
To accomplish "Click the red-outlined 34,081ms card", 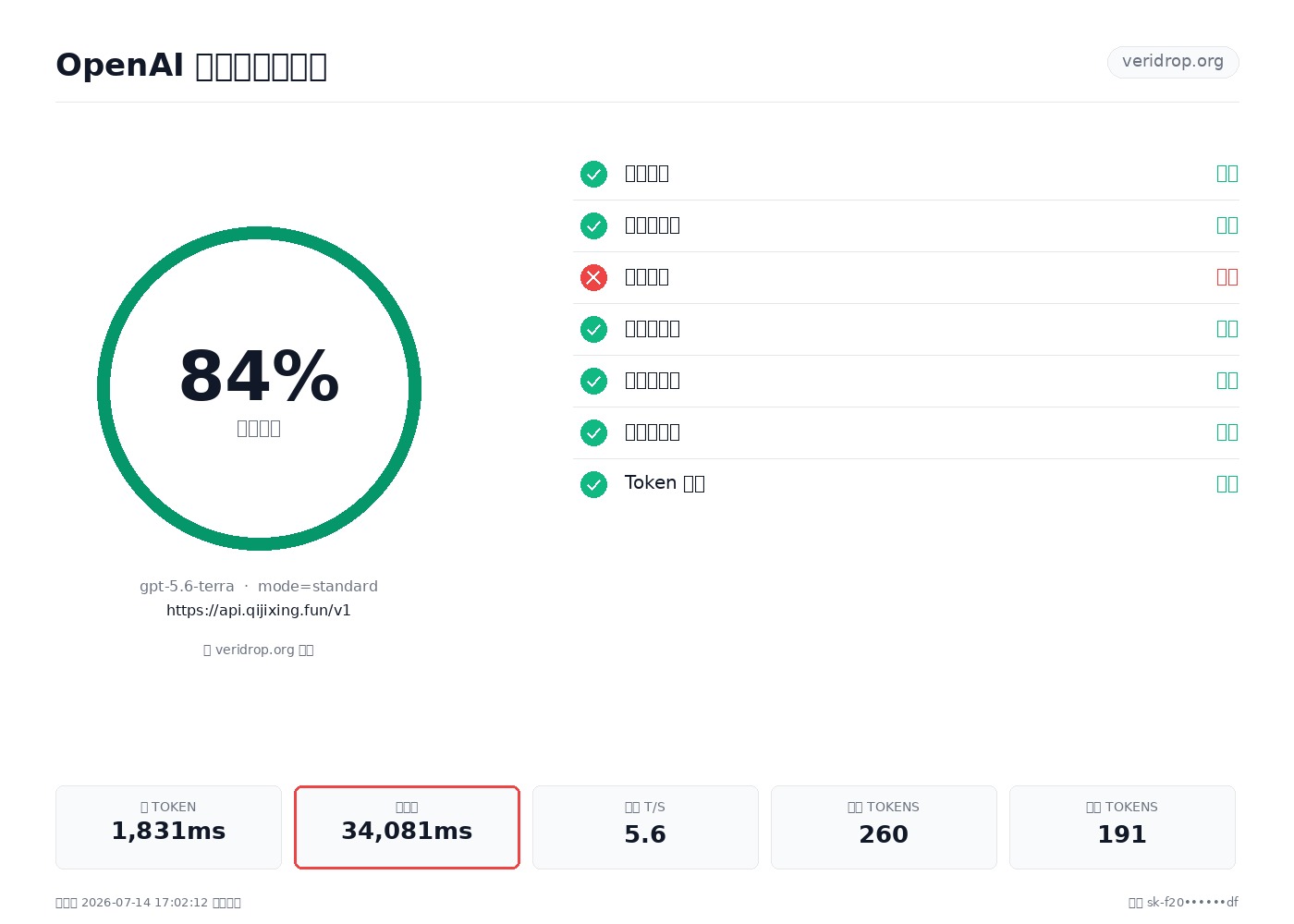I will [407, 827].
